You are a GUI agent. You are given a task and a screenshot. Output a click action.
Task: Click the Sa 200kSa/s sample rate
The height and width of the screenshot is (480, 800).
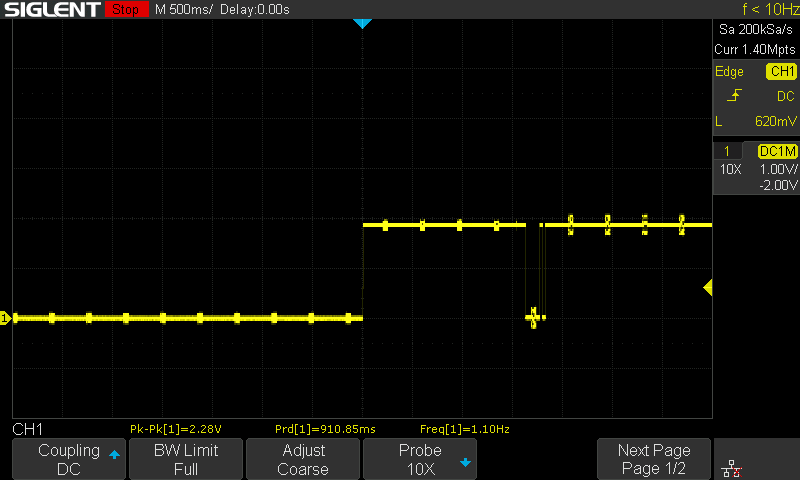756,30
